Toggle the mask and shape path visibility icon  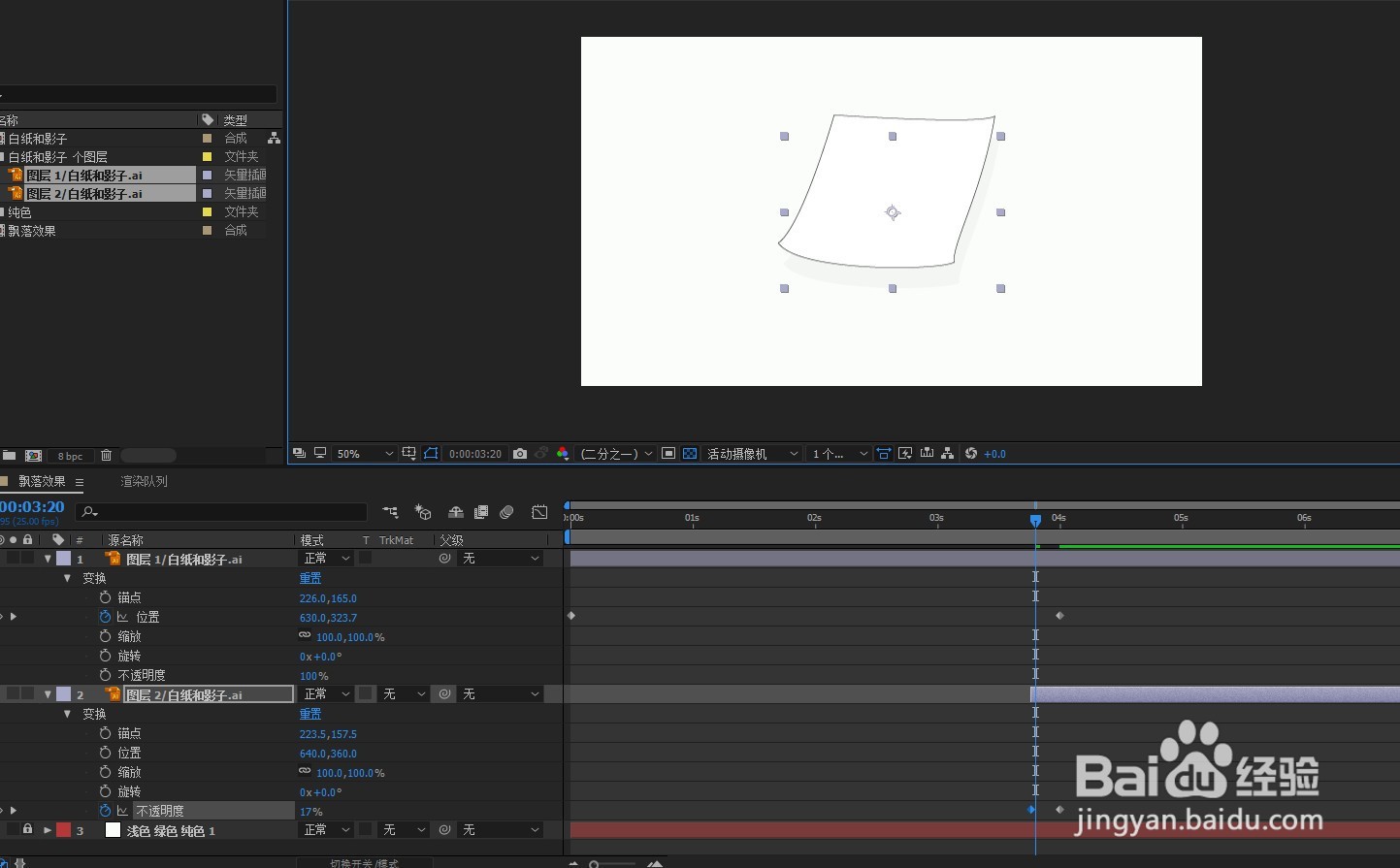tap(431, 454)
